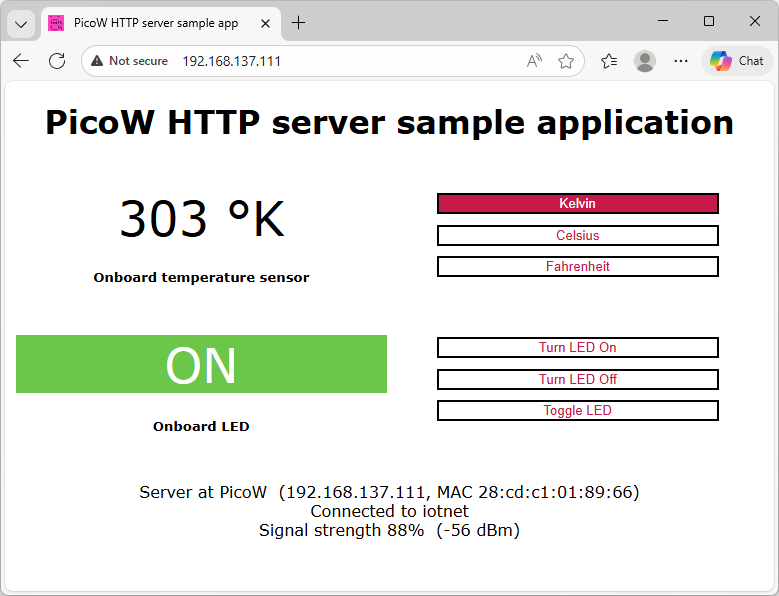Screen dimensions: 779x596
Task: Open Copilot Chat button
Action: pos(738,61)
